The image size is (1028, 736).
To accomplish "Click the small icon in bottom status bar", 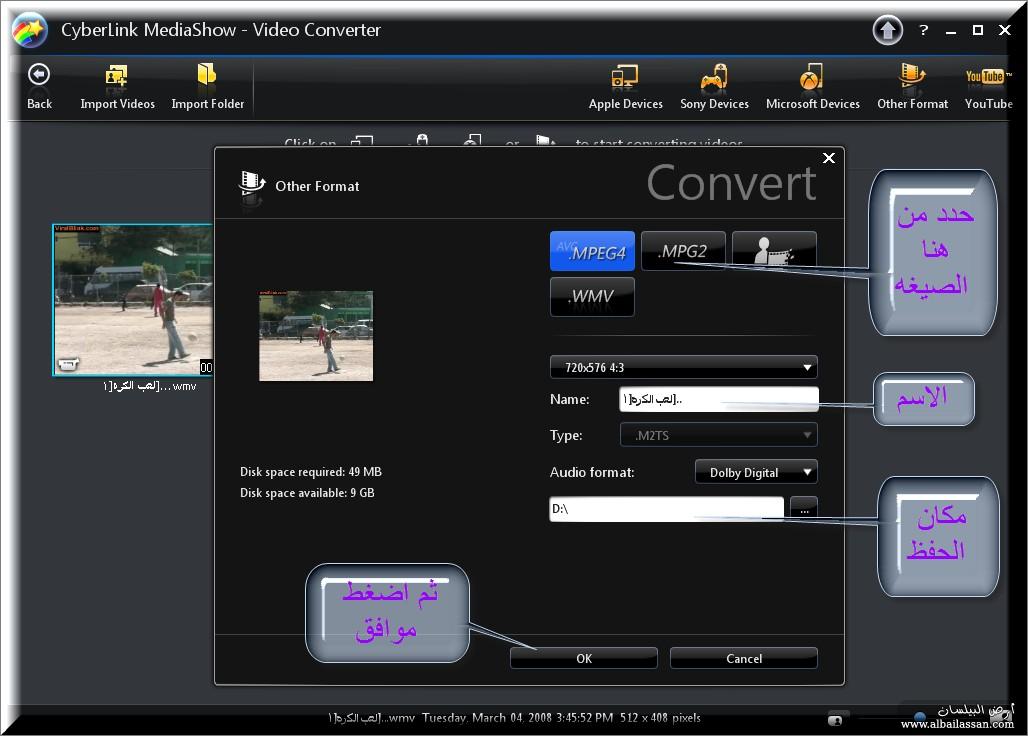I will click(835, 720).
